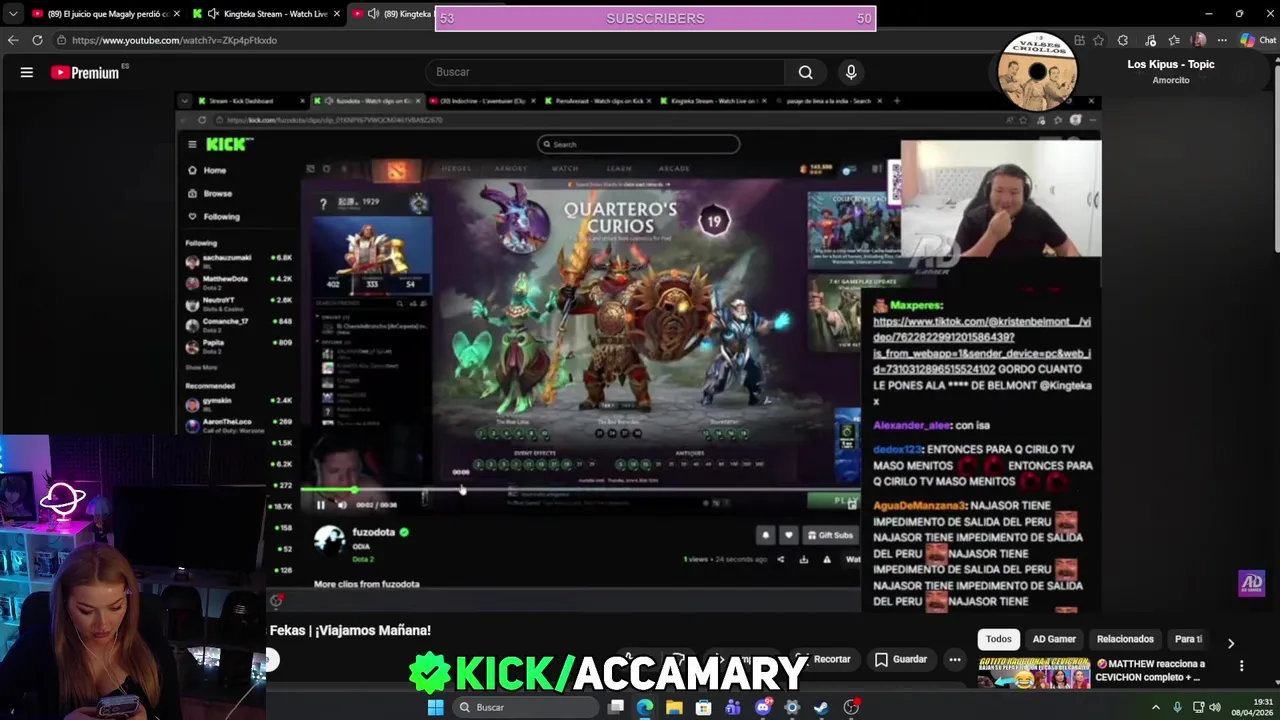Open gymskin recommended channel
Viewport: 1280px width, 720px height.
coord(238,403)
